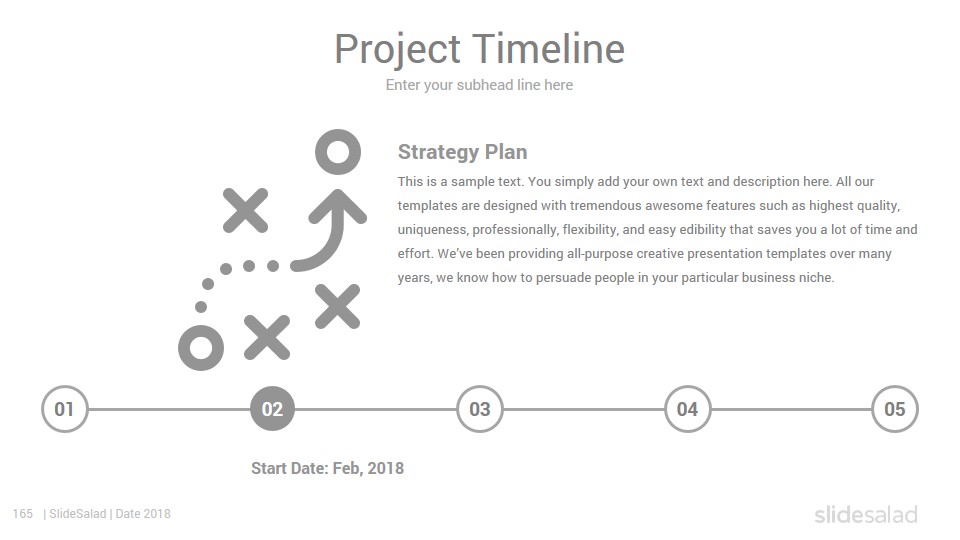Click the upper X mark in the graphic
Image resolution: width=960 pixels, height=540 pixels.
click(245, 210)
